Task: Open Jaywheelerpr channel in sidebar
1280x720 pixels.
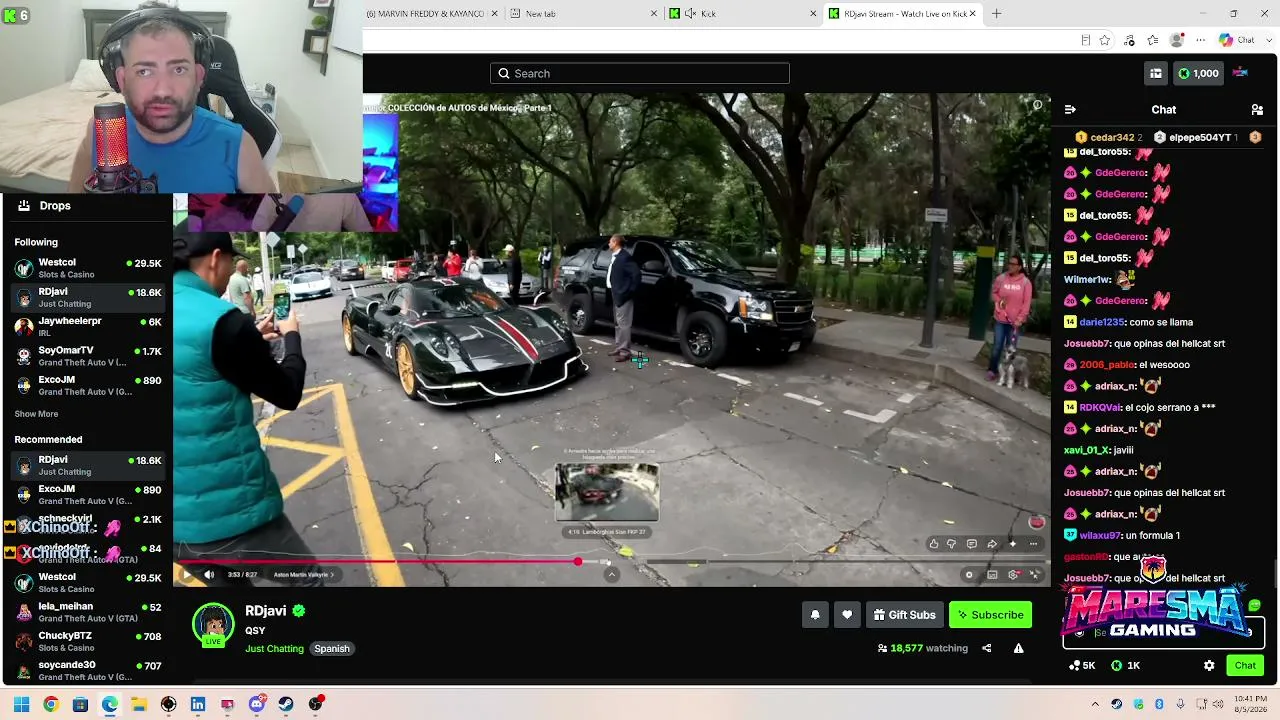Action: [87, 327]
